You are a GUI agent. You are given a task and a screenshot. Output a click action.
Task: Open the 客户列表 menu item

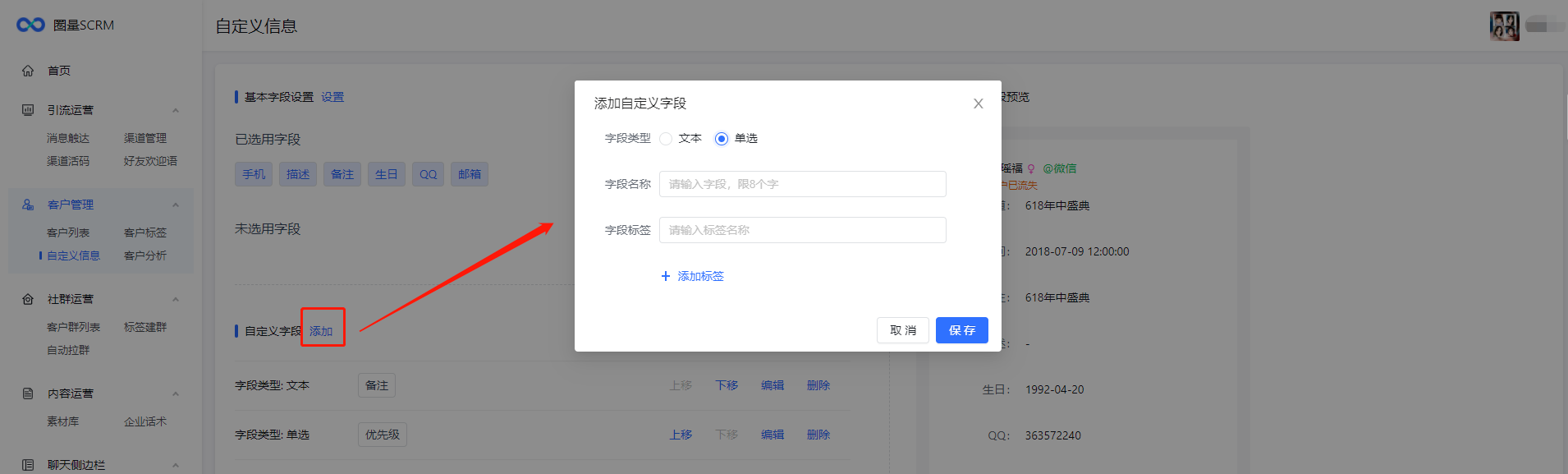[68, 232]
